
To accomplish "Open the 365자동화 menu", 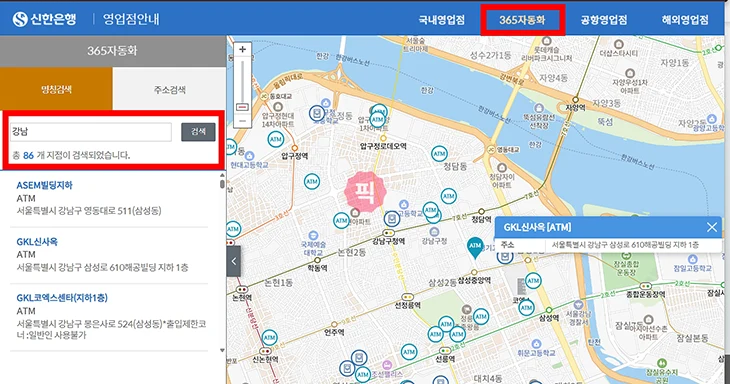I will (522, 20).
